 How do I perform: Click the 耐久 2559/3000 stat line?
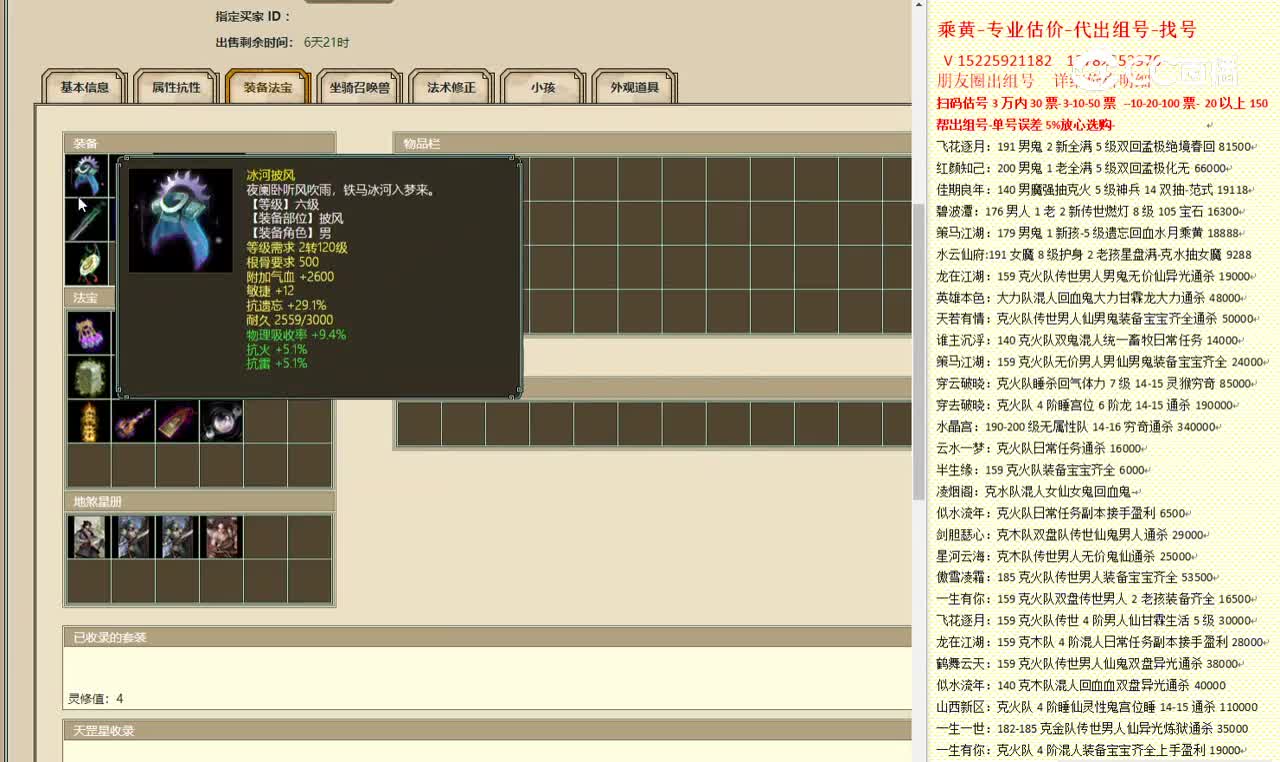coord(289,320)
